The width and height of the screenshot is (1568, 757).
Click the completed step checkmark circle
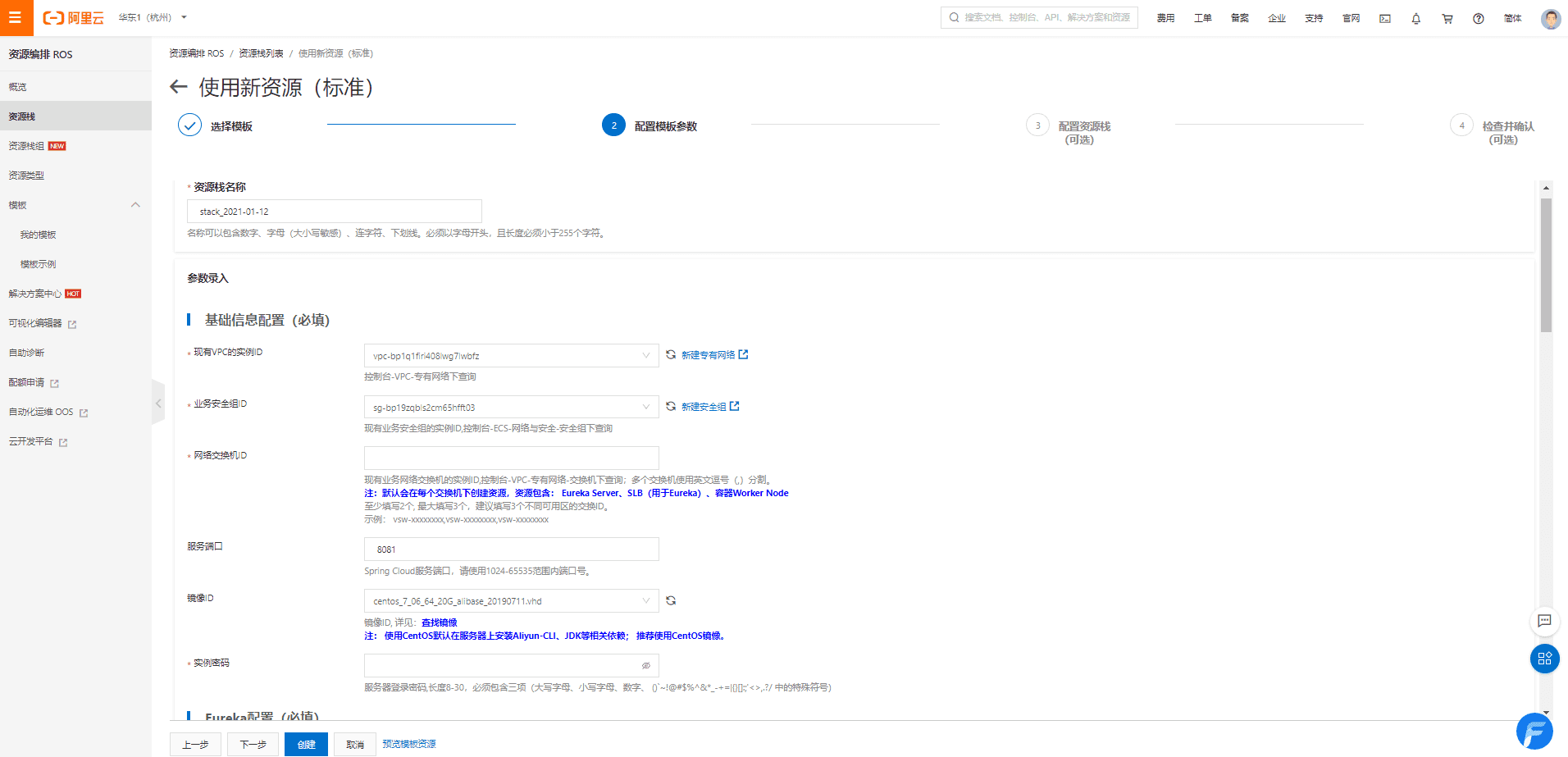point(189,125)
